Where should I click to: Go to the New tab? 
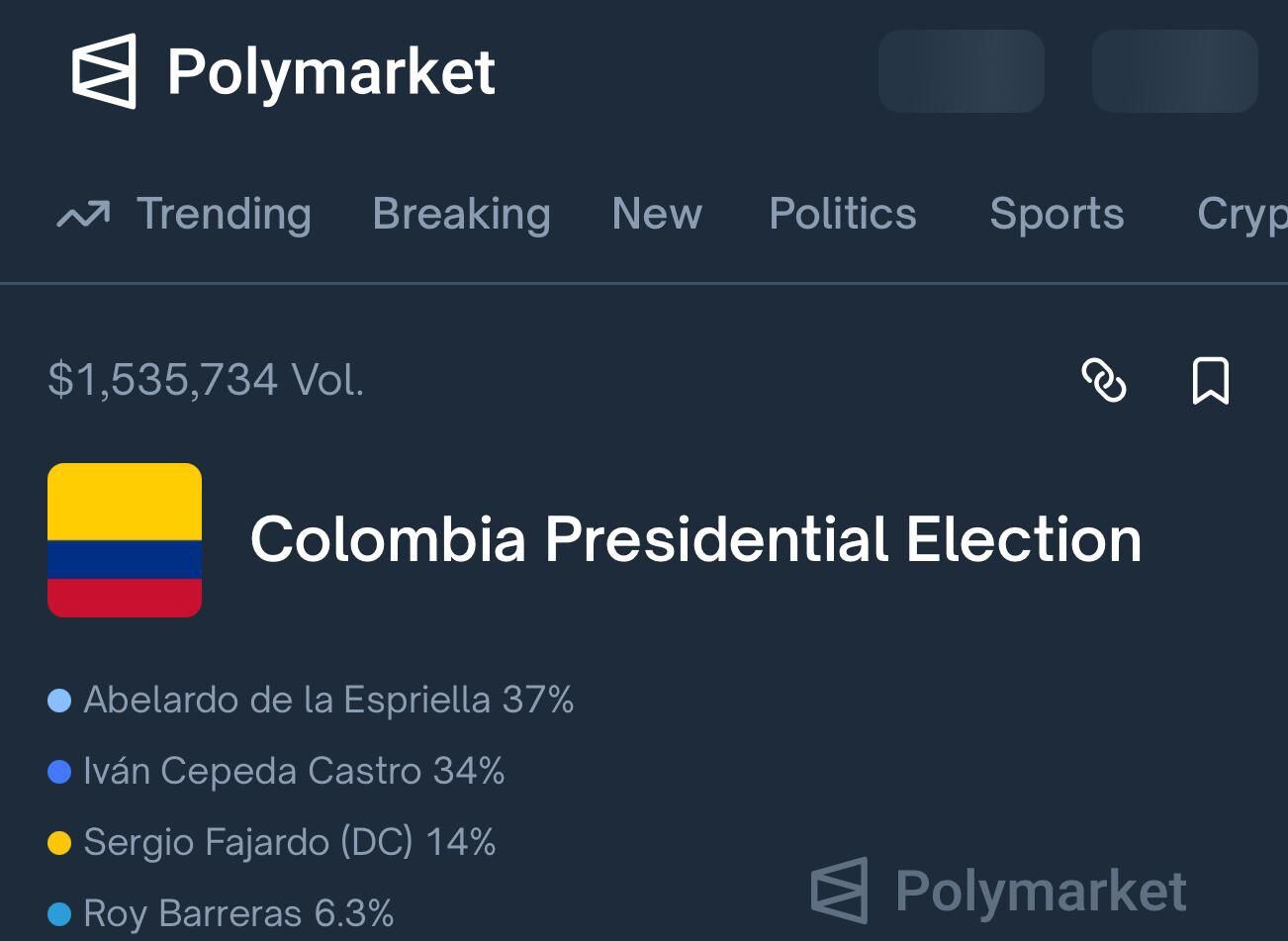point(657,214)
